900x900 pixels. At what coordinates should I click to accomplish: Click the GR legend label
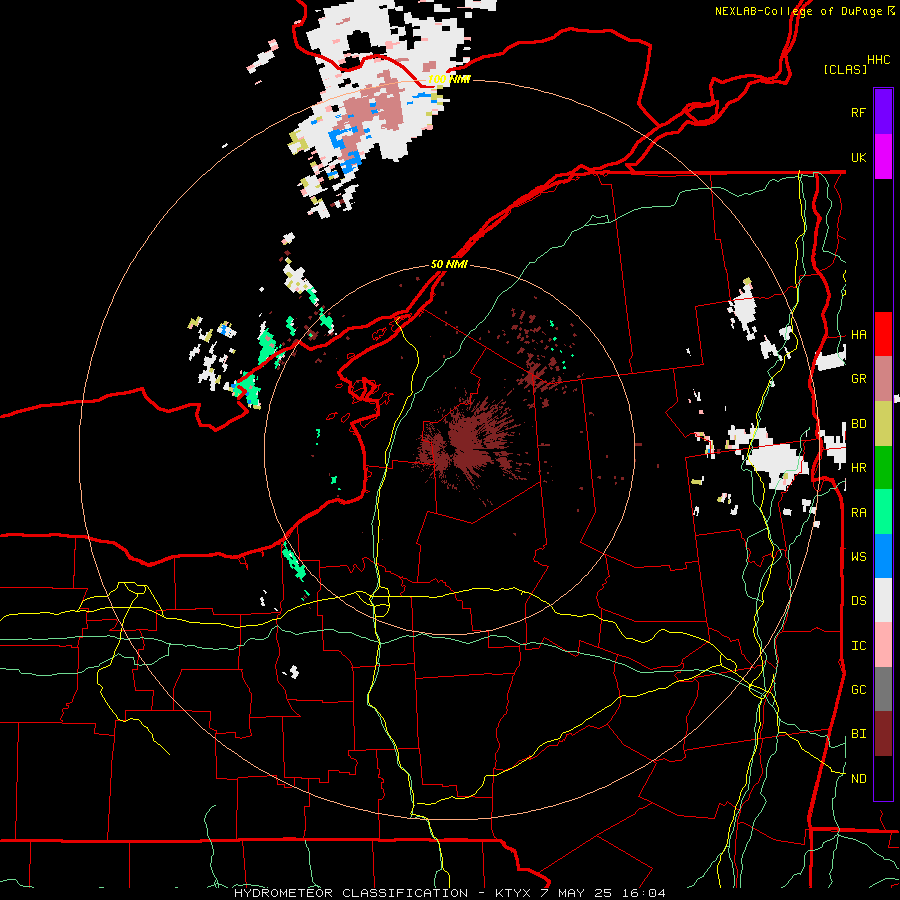click(x=858, y=379)
